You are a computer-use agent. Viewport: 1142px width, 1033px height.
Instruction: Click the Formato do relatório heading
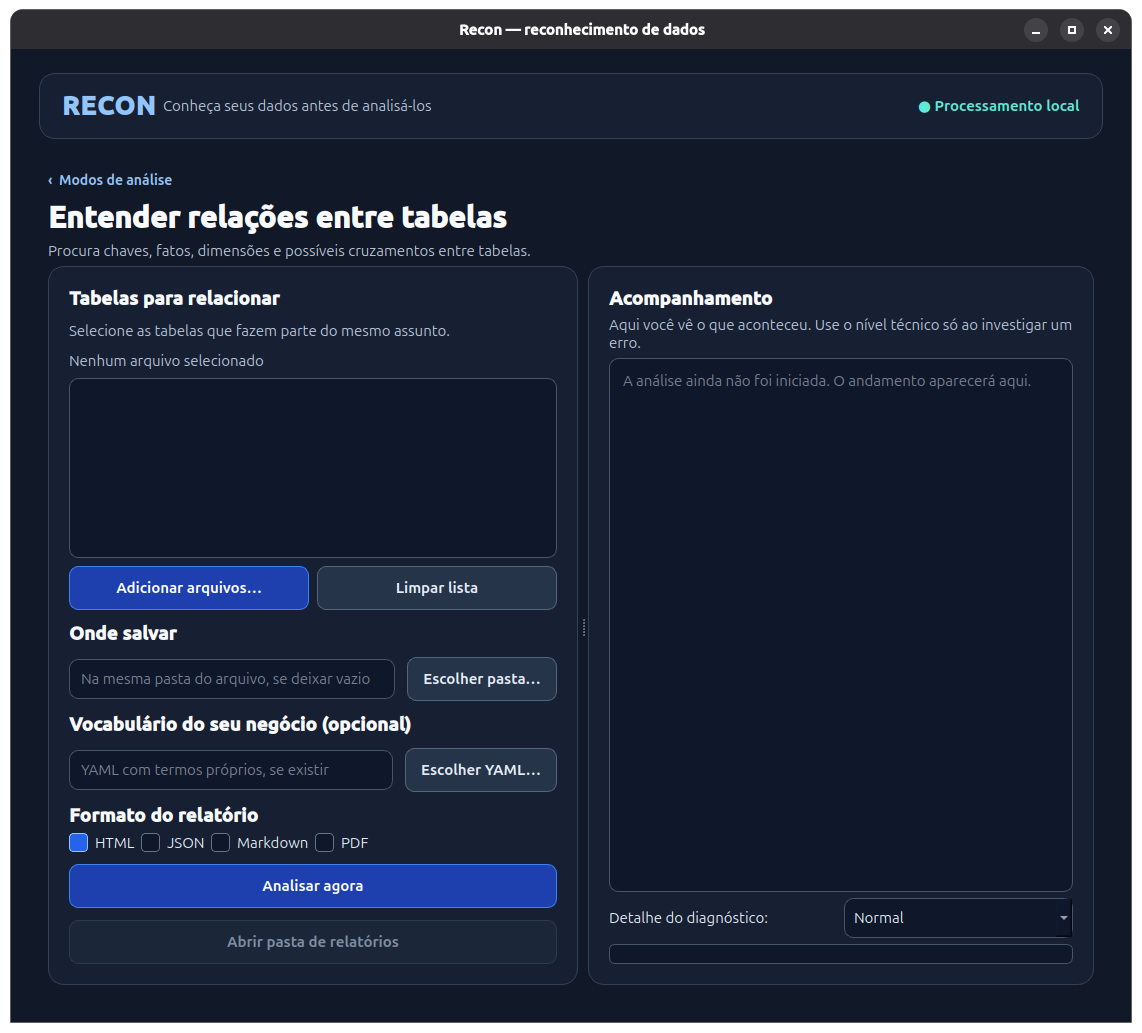coord(164,815)
